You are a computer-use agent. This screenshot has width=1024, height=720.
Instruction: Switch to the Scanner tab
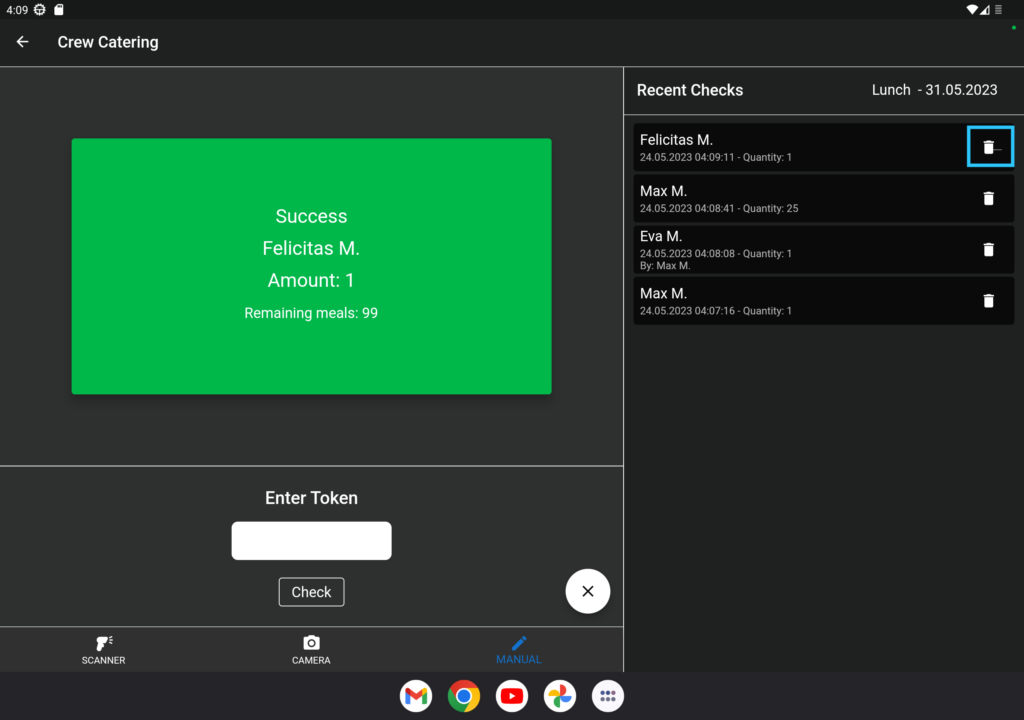coord(103,650)
